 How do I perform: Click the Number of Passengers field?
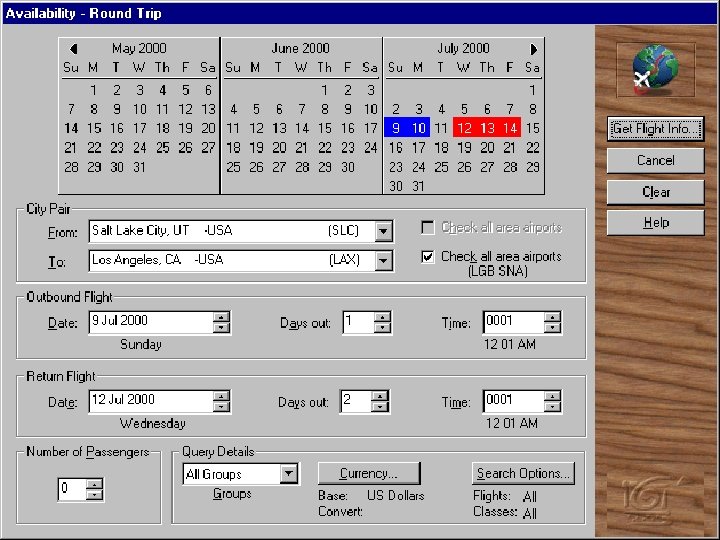pos(73,489)
